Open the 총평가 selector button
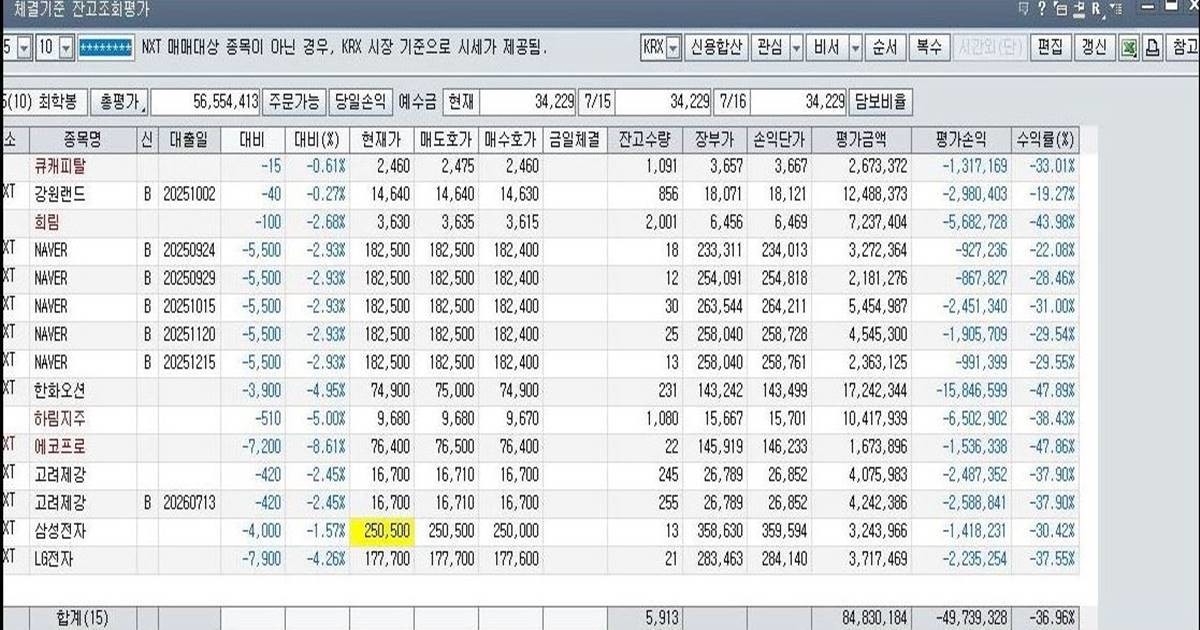The width and height of the screenshot is (1200, 630). (x=119, y=101)
